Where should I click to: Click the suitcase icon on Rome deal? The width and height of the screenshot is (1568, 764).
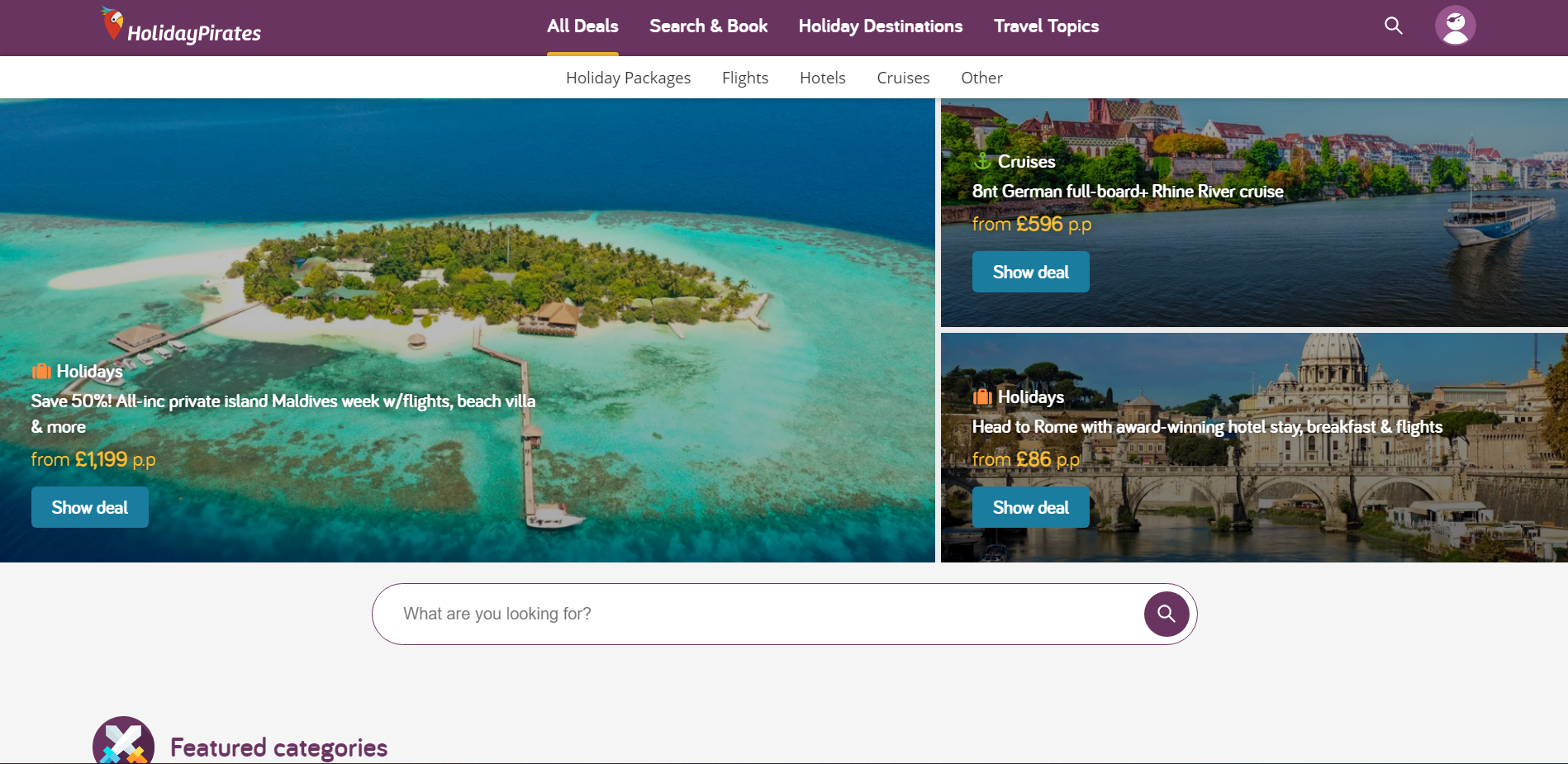tap(982, 396)
